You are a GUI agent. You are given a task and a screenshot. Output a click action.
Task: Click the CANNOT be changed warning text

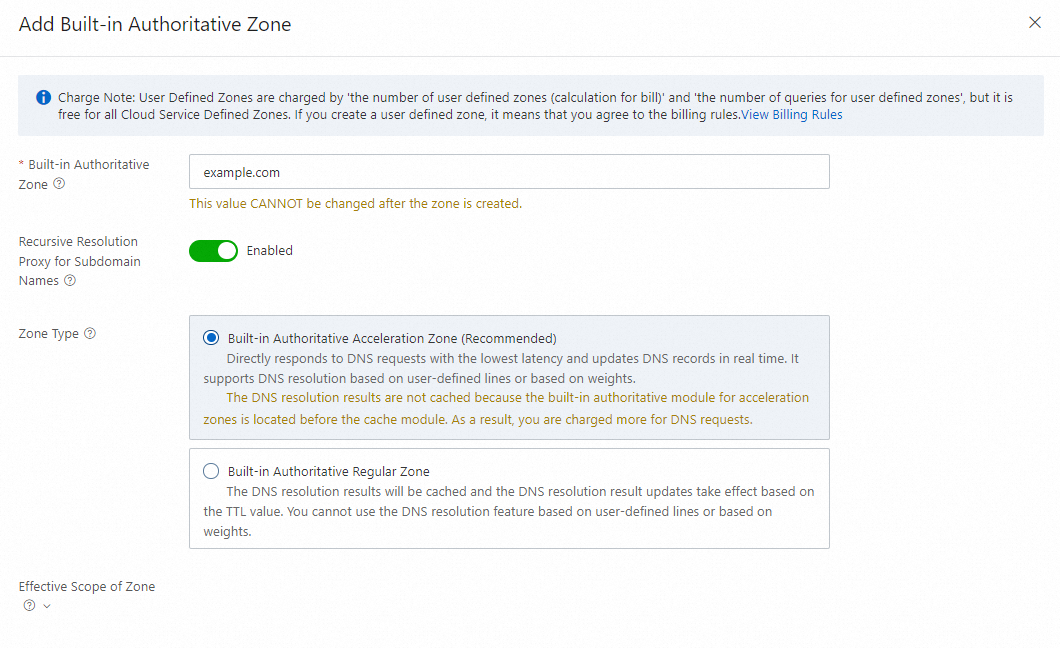pyautogui.click(x=355, y=204)
